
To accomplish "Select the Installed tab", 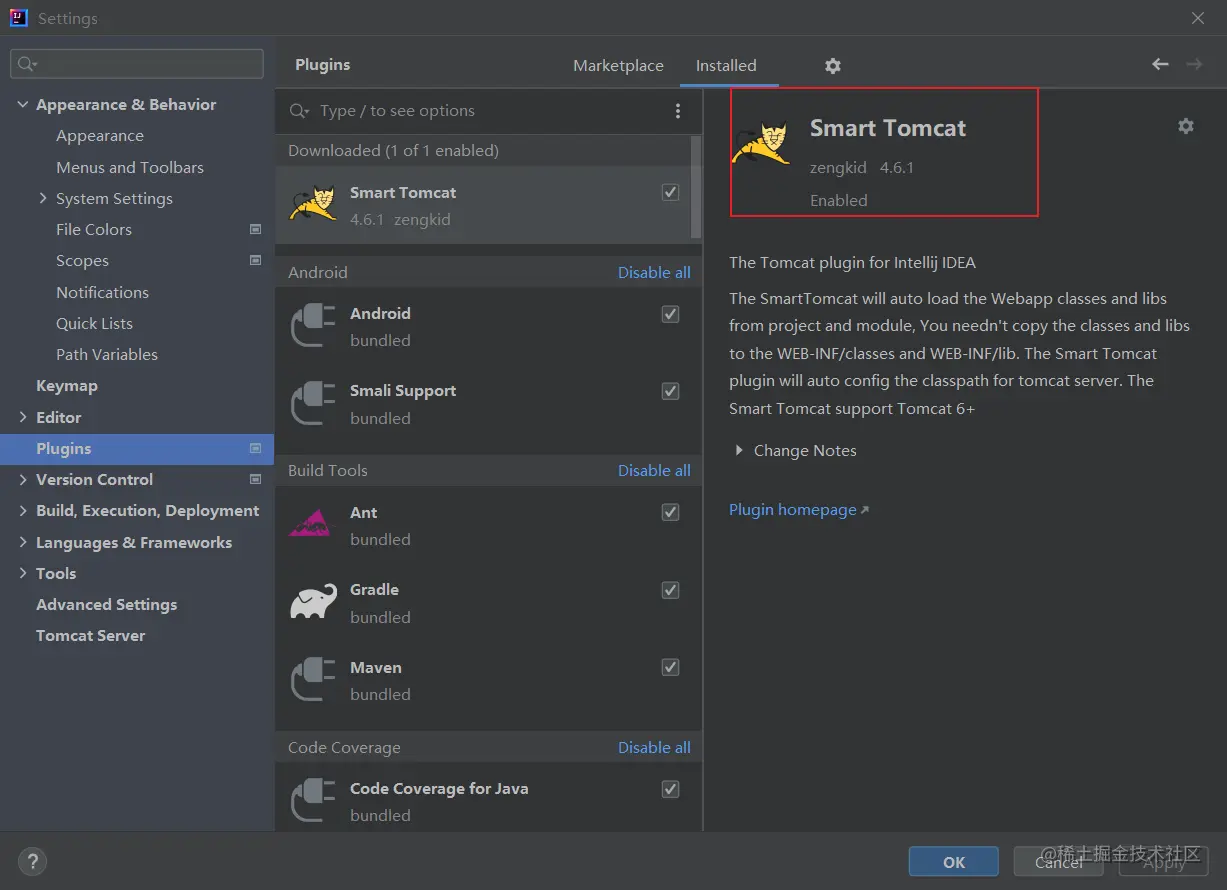I will coord(726,66).
